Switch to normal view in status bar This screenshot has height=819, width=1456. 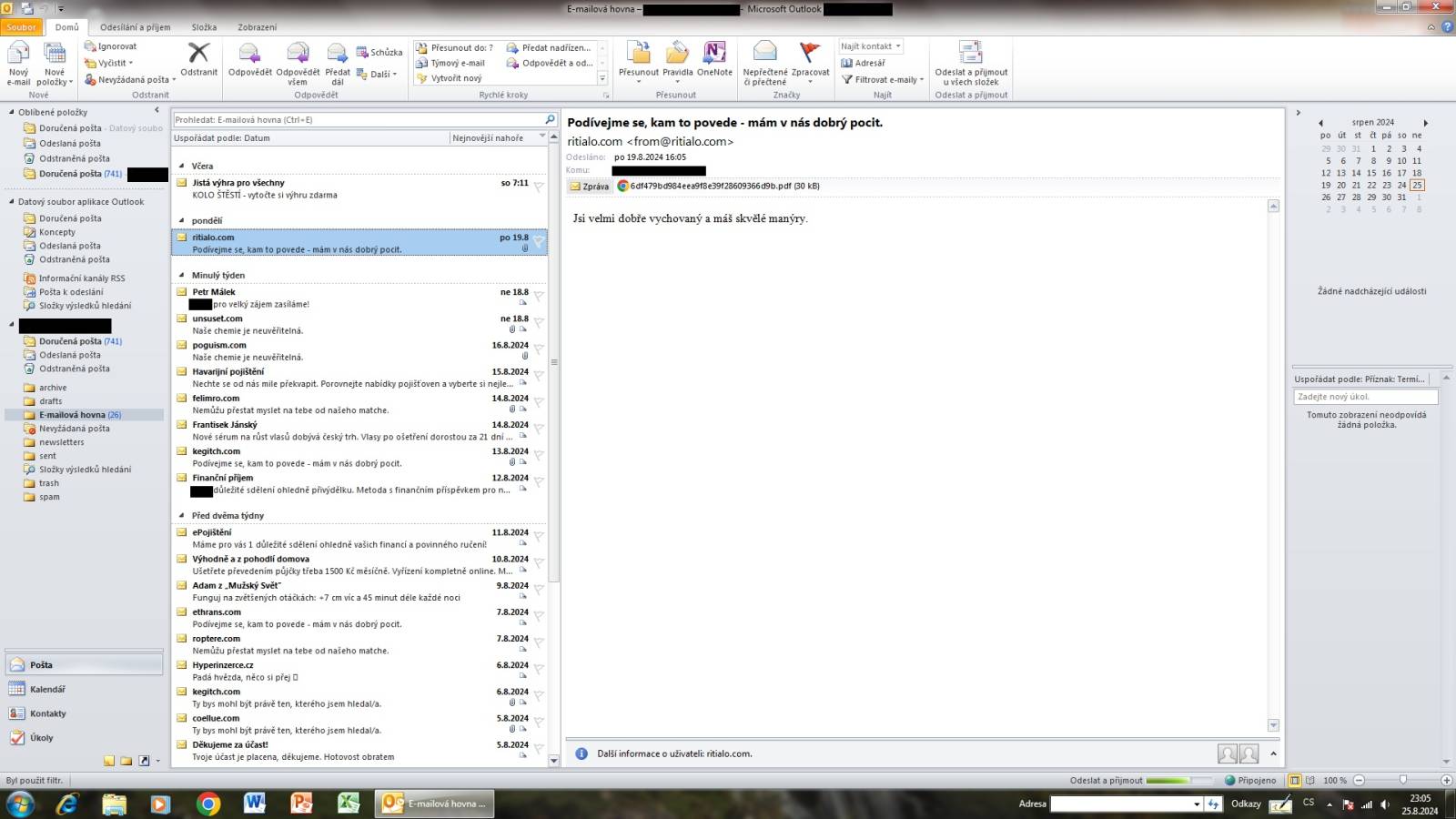(1295, 780)
